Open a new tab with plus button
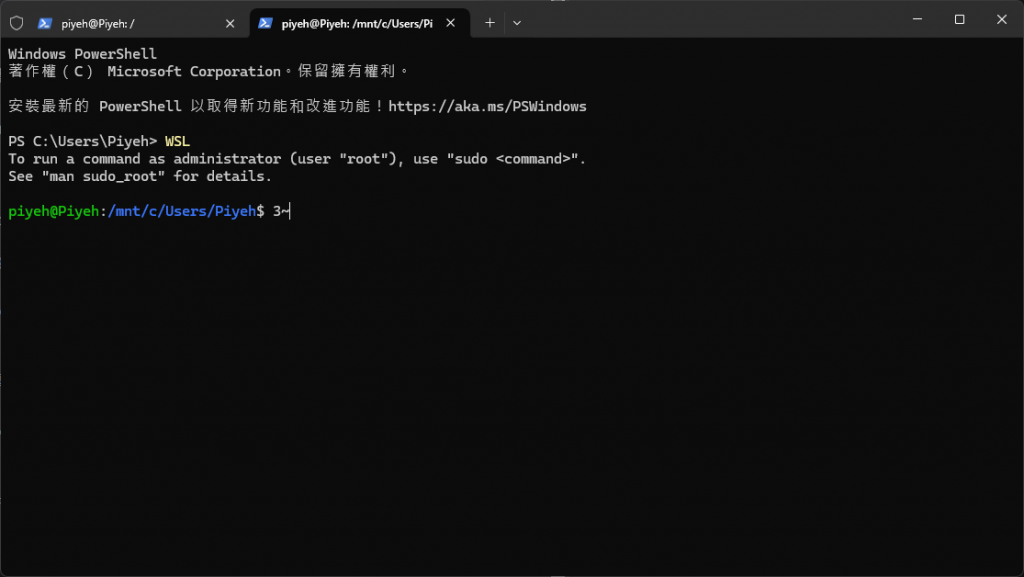The width and height of the screenshot is (1024, 577). coord(490,23)
